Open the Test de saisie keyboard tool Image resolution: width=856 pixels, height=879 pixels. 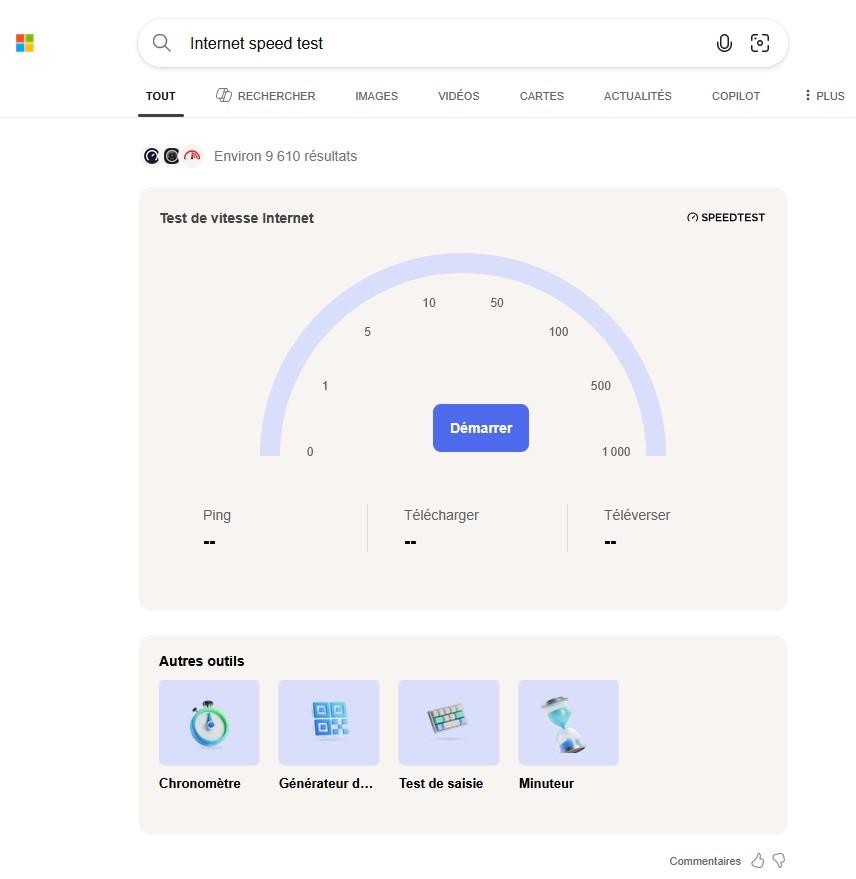[x=448, y=723]
